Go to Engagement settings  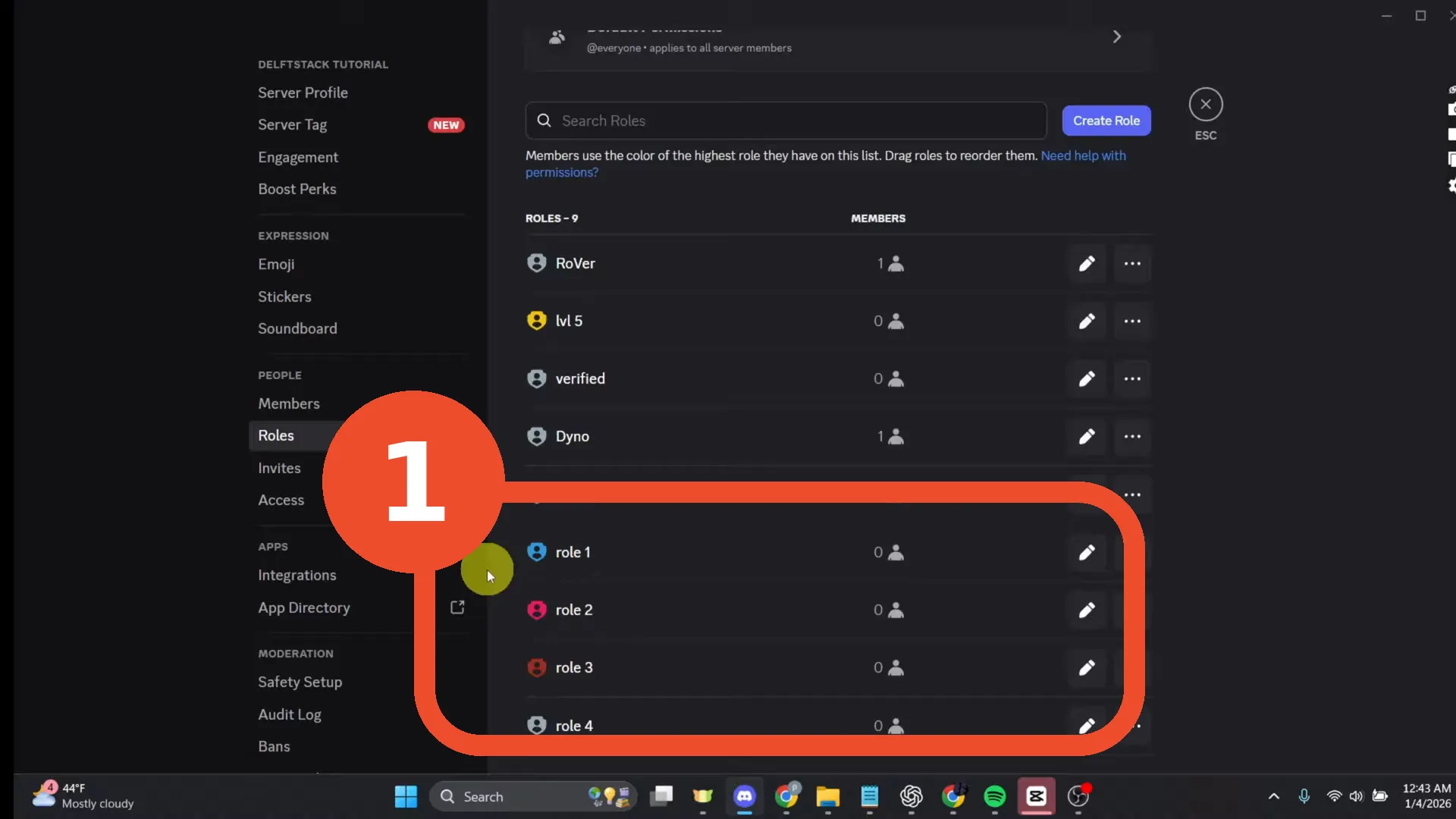pyautogui.click(x=298, y=157)
